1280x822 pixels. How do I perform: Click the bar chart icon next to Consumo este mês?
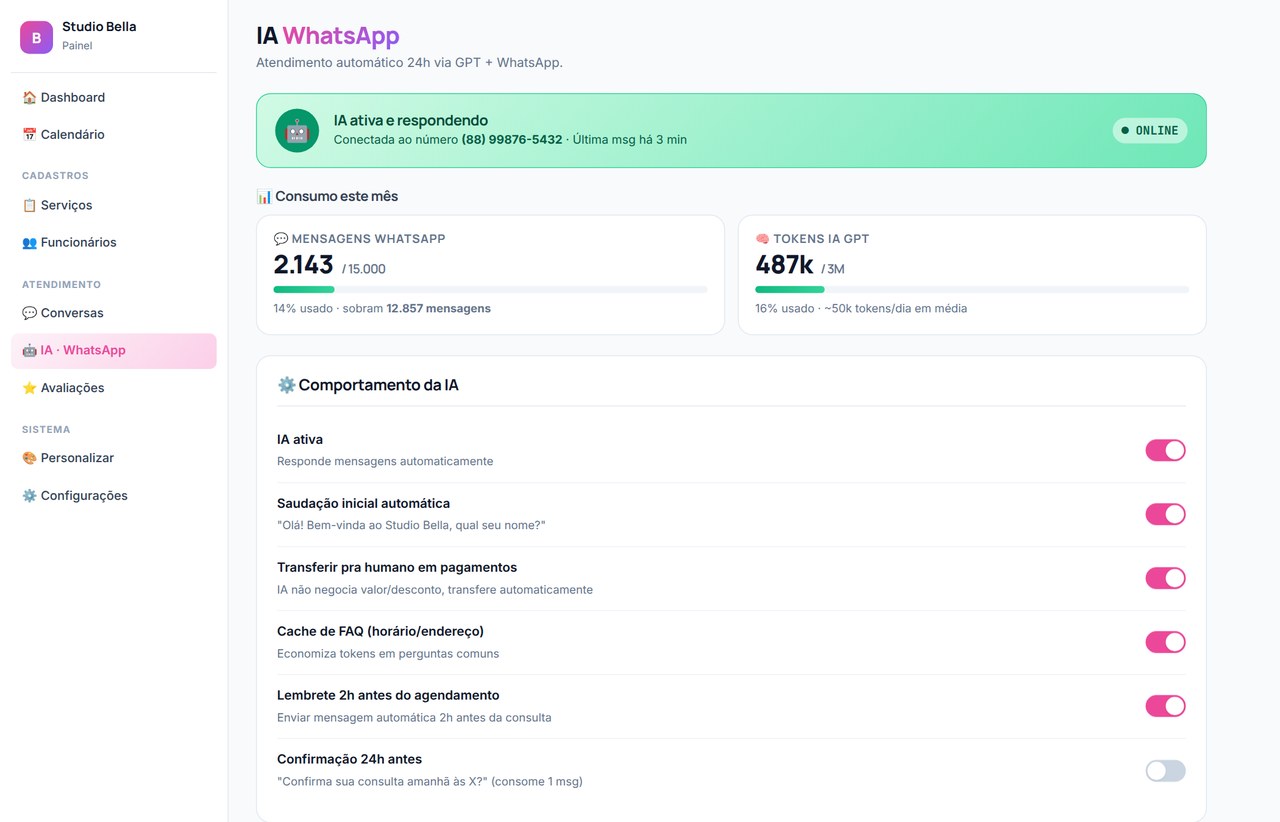(x=264, y=196)
